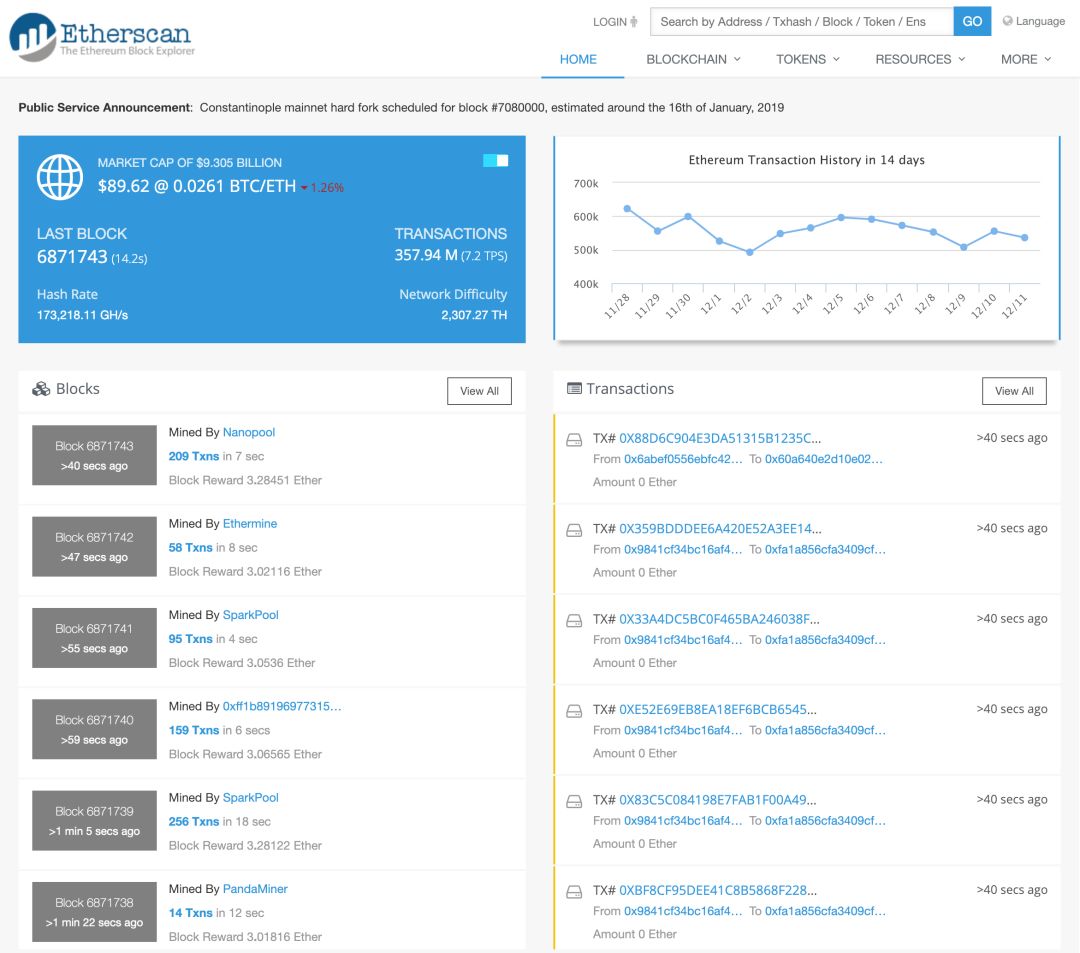Open Block 6871742 tile
1080x953 pixels.
pyautogui.click(x=94, y=547)
